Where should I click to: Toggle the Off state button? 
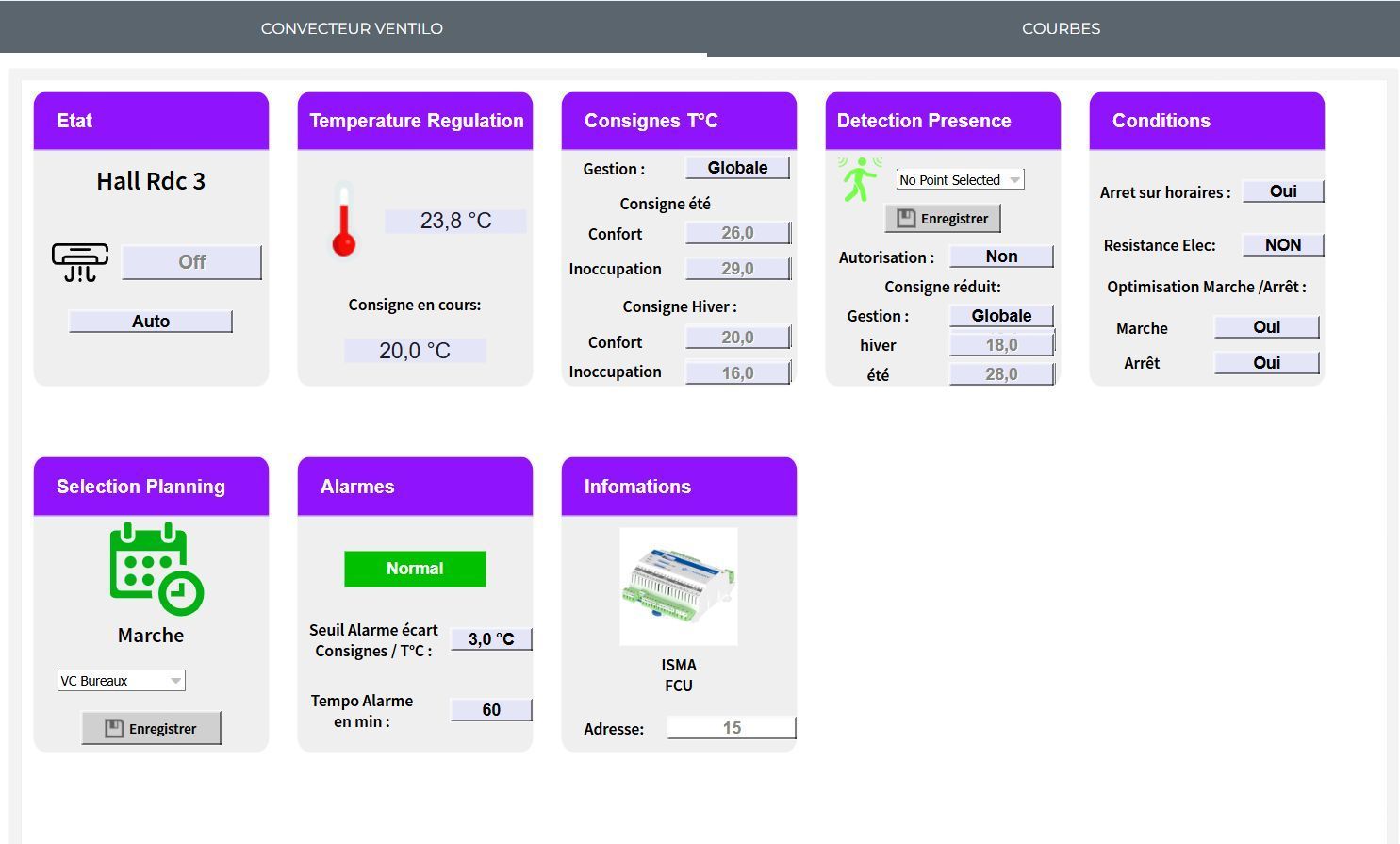(x=191, y=262)
